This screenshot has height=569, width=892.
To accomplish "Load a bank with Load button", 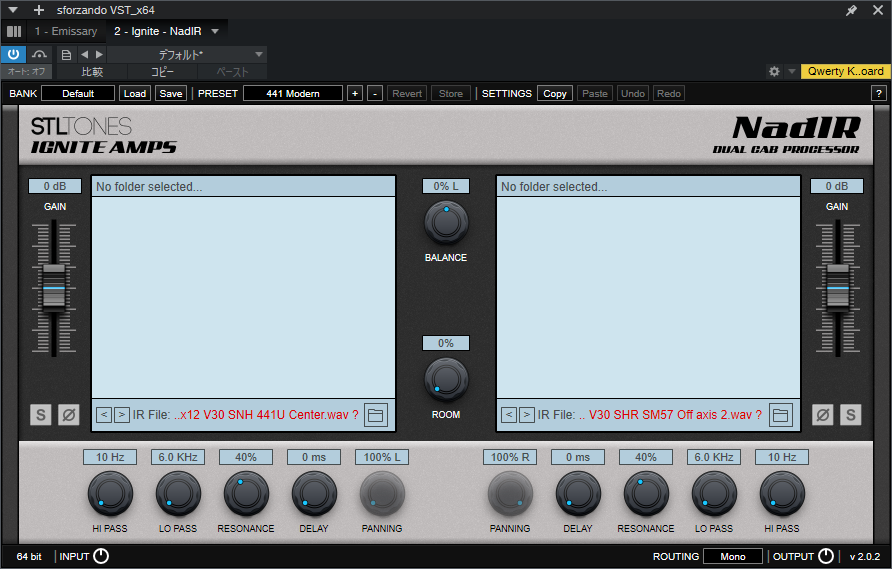I will tap(135, 93).
